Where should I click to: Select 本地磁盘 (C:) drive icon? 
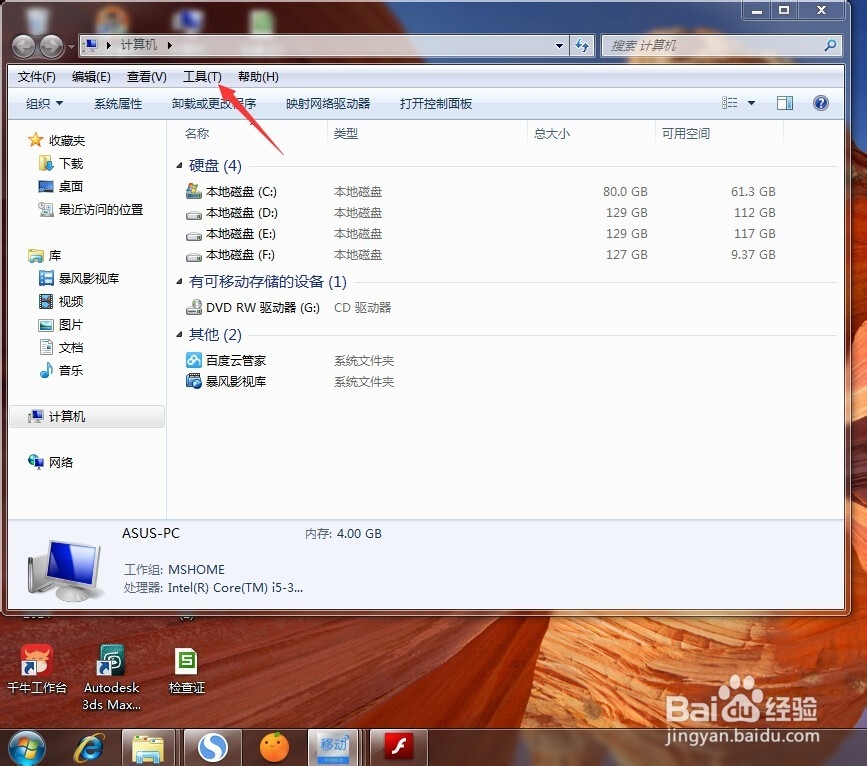pyautogui.click(x=194, y=191)
